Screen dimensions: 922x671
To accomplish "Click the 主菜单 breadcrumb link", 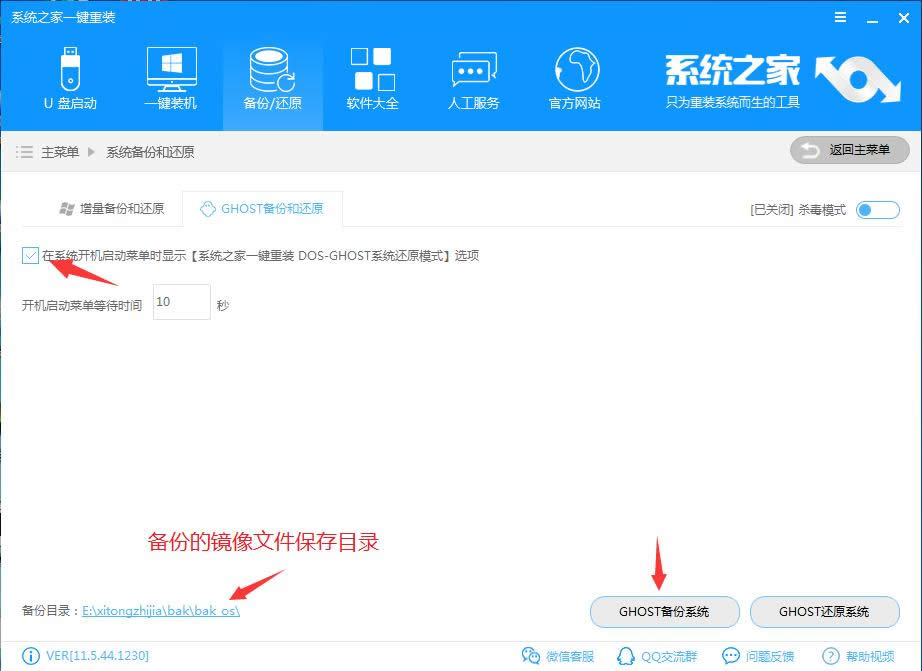I will tap(60, 152).
